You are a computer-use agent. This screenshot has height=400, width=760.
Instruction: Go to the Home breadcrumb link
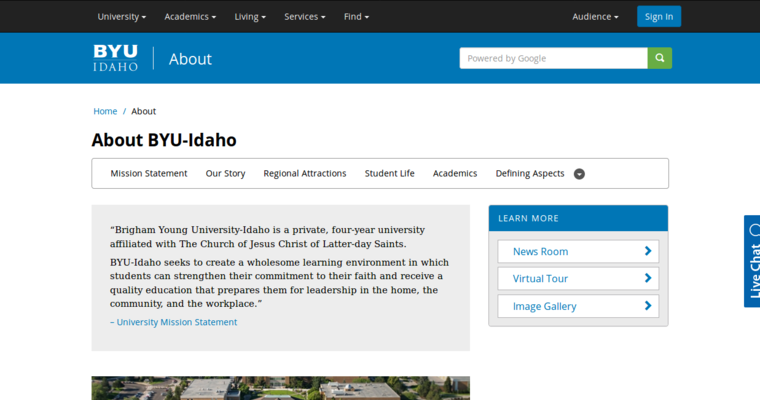tap(105, 111)
